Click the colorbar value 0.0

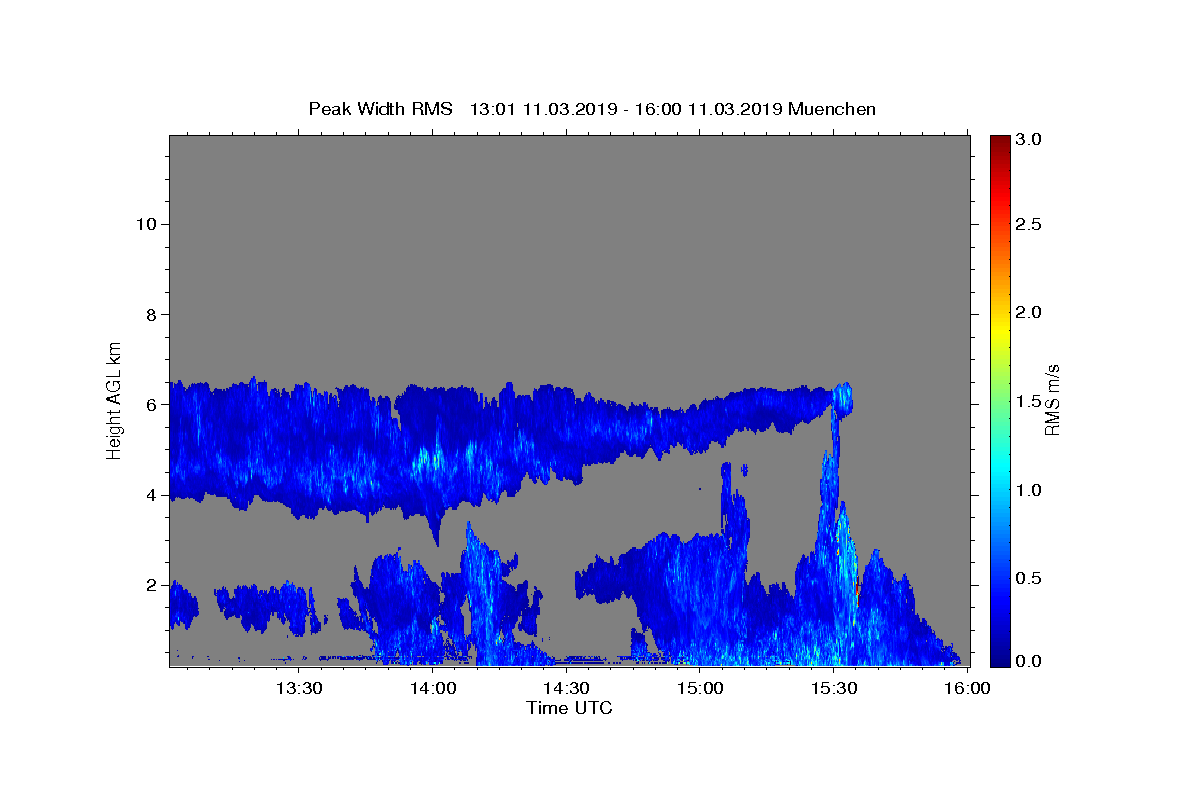pyautogui.click(x=1030, y=661)
